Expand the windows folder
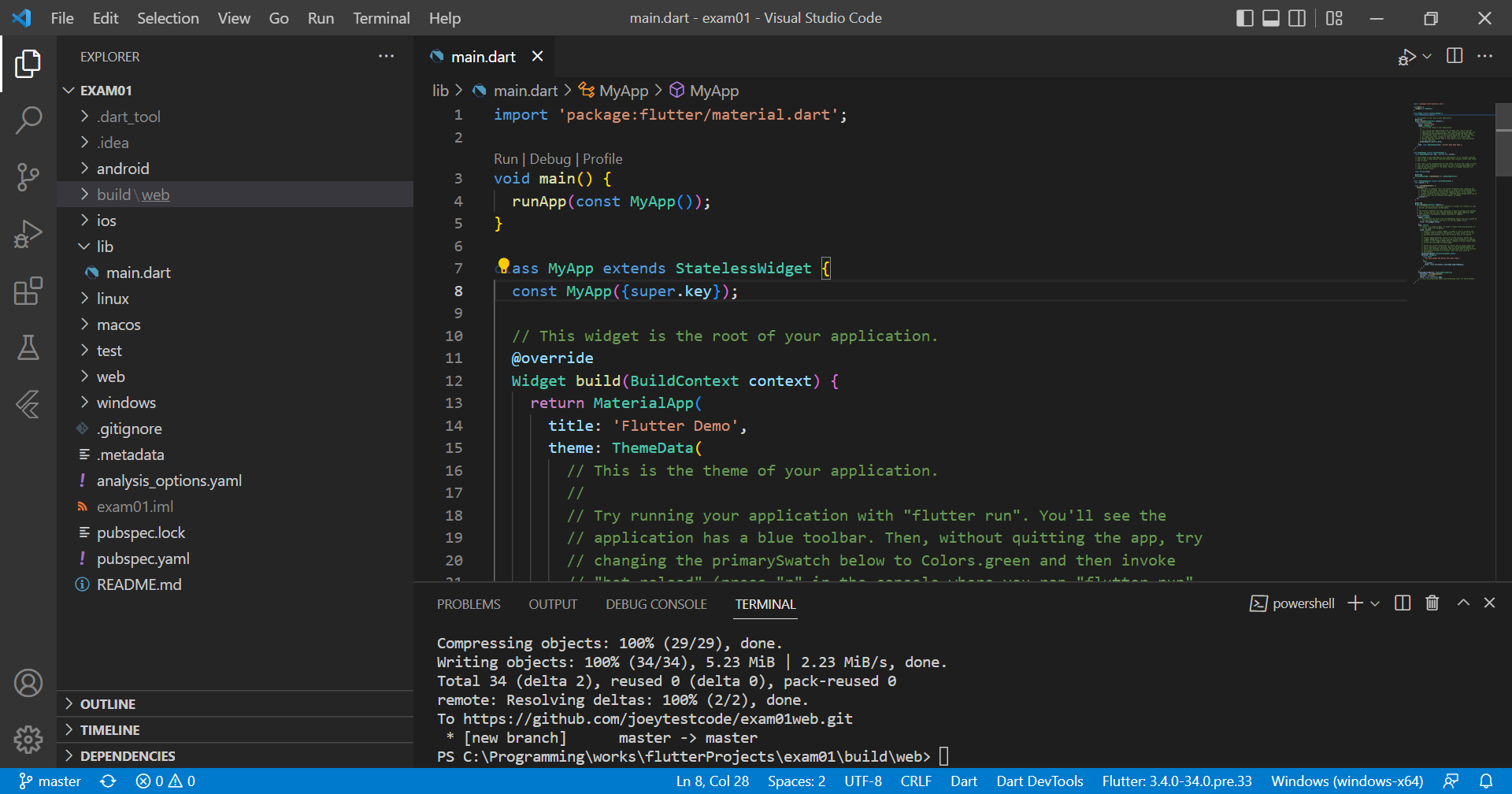The height and width of the screenshot is (794, 1512). click(235, 403)
